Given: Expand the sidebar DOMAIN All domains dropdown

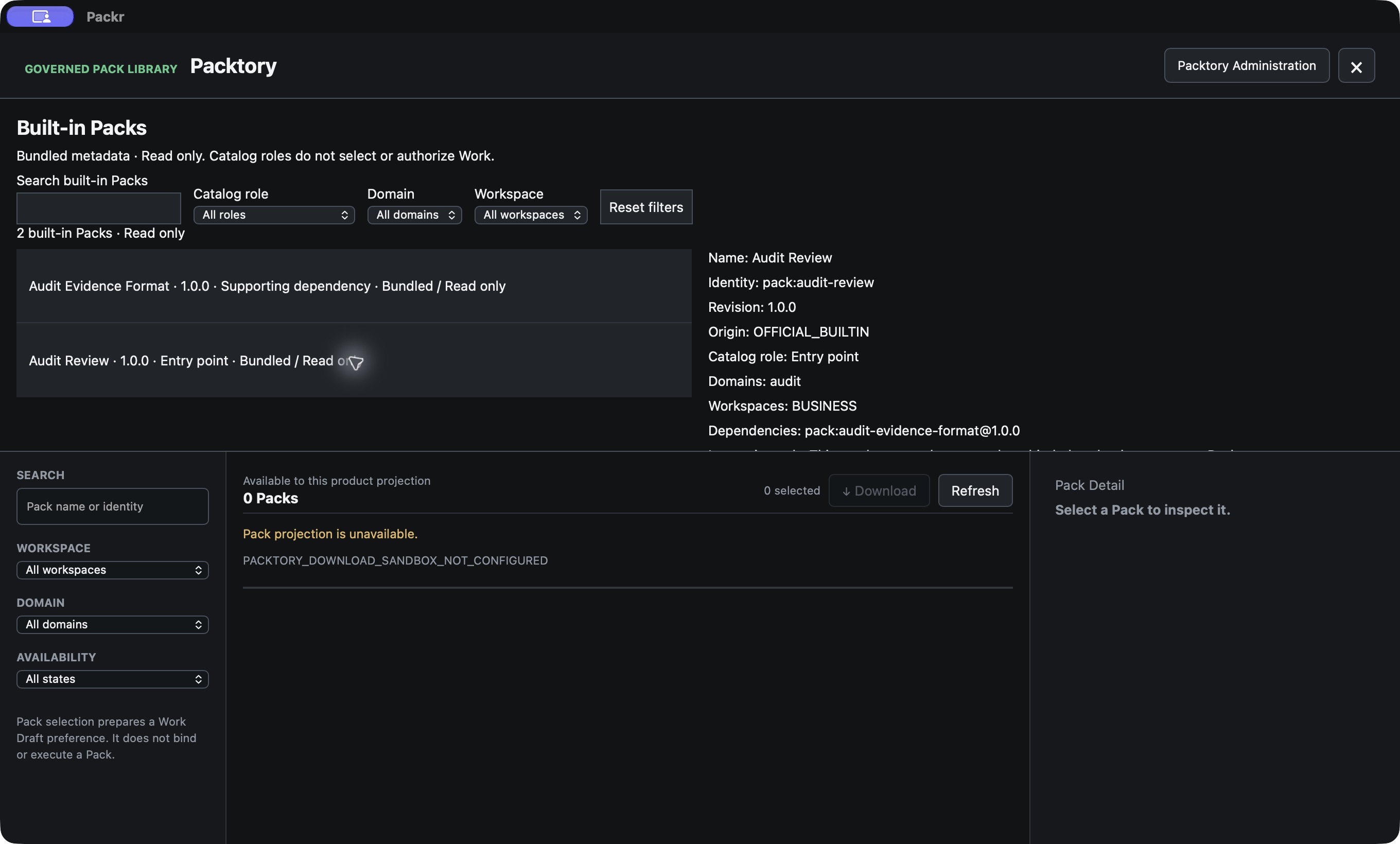Looking at the screenshot, I should [x=113, y=625].
